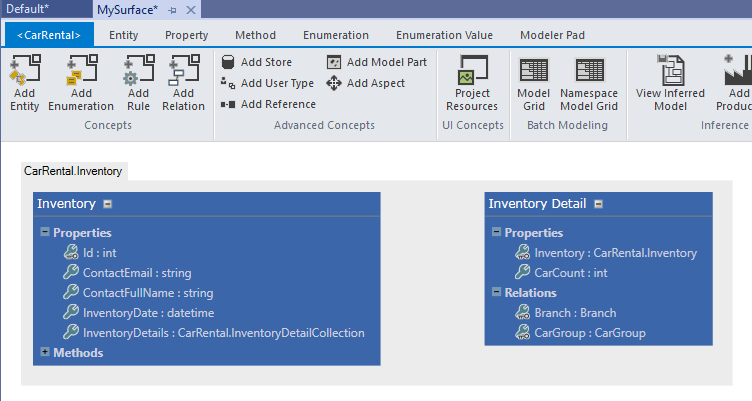
Task: Close the MySurface document tab
Action: pyautogui.click(x=191, y=9)
